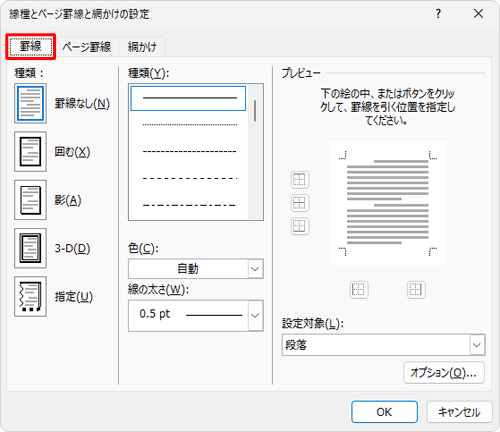The image size is (500, 432).
Task: Select the 指定(U) custom border icon
Action: 30,296
